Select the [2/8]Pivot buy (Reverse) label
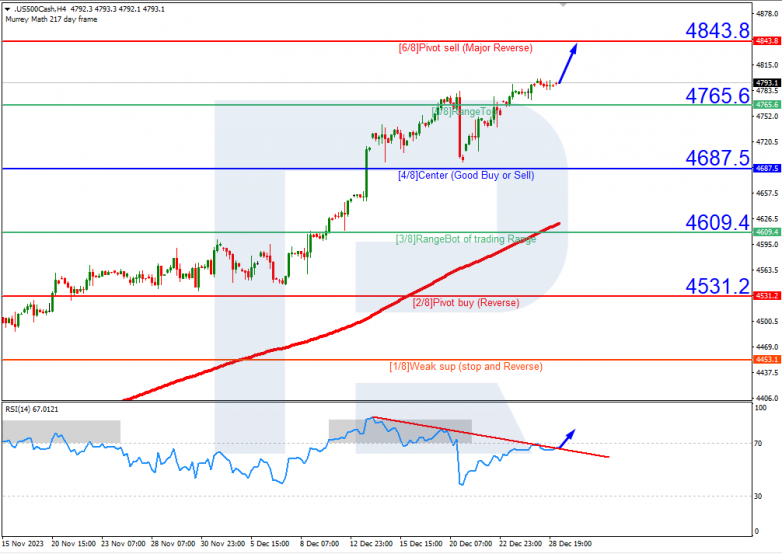This screenshot has height=554, width=782. pyautogui.click(x=466, y=303)
